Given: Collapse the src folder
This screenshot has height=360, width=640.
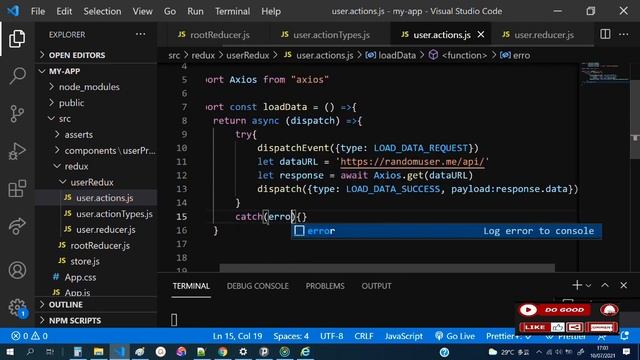Looking at the screenshot, I should (64, 119).
